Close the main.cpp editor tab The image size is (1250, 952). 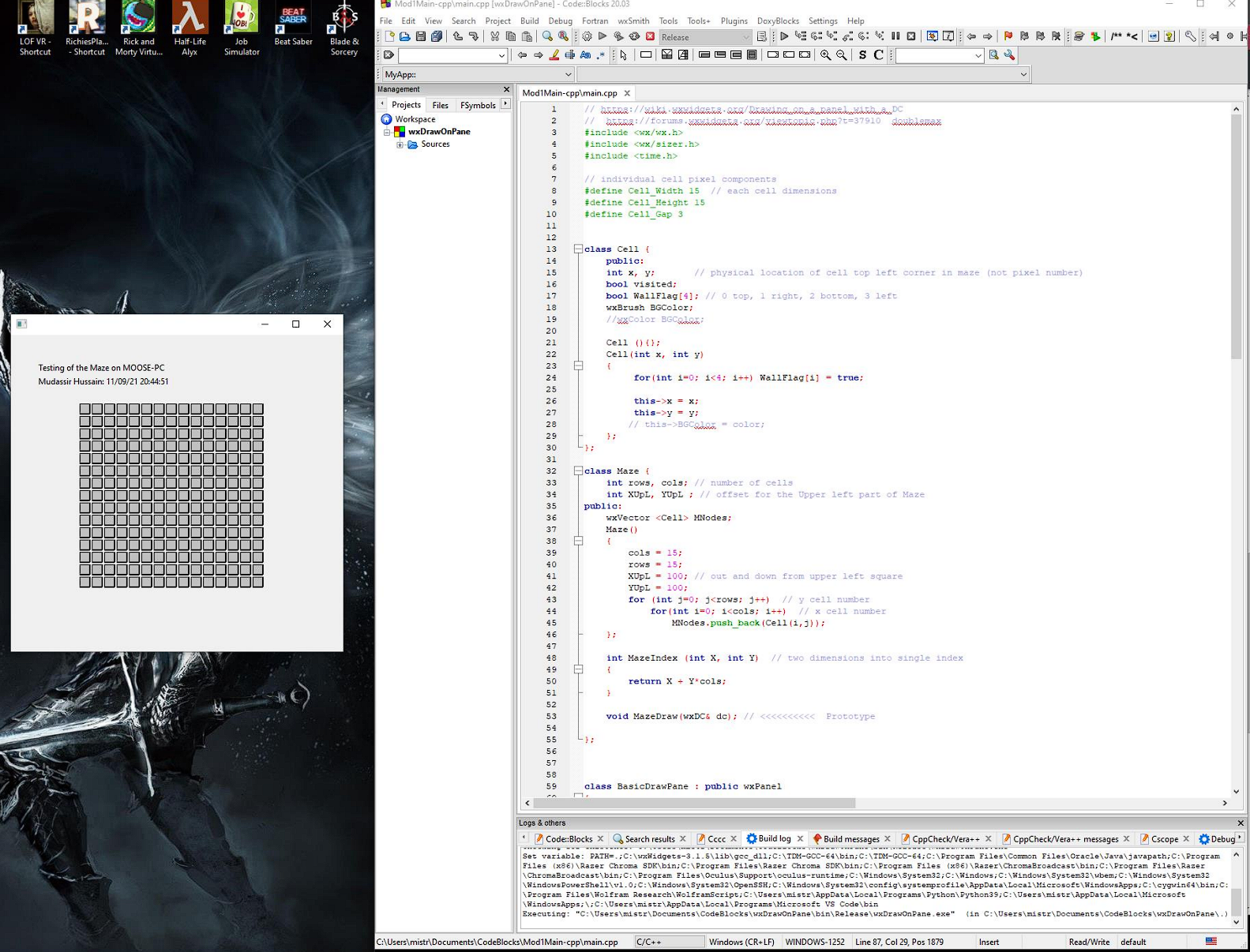pos(628,93)
